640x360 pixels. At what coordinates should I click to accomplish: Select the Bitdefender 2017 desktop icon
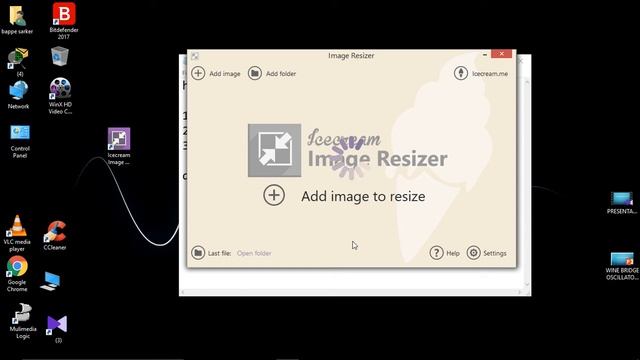pyautogui.click(x=64, y=21)
